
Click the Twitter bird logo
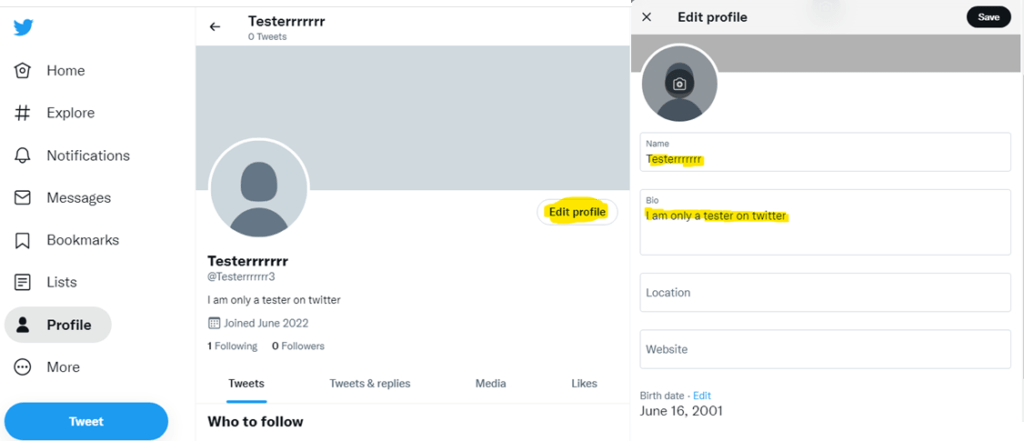[x=24, y=27]
